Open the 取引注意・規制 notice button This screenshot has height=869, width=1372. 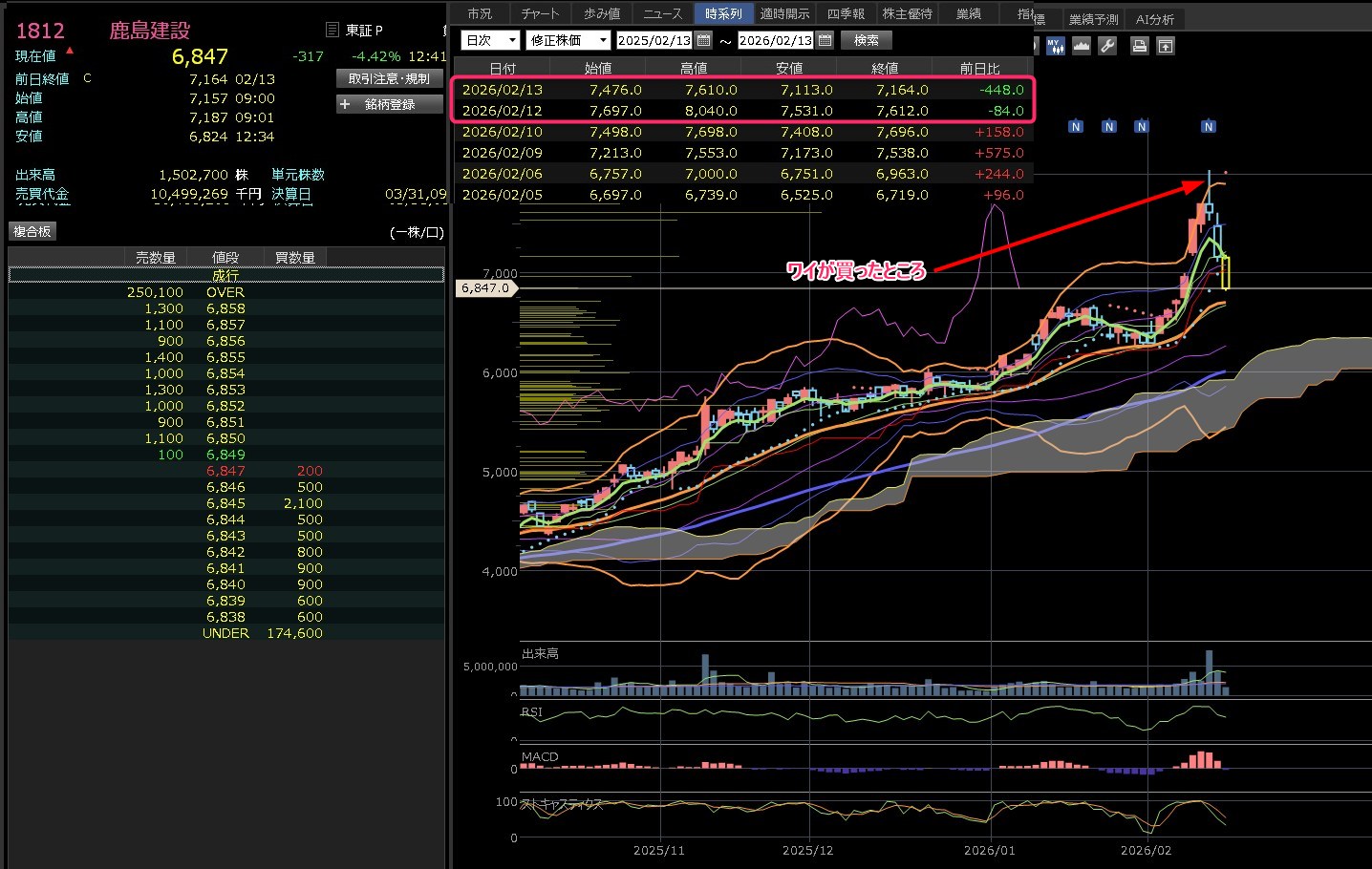(x=390, y=79)
